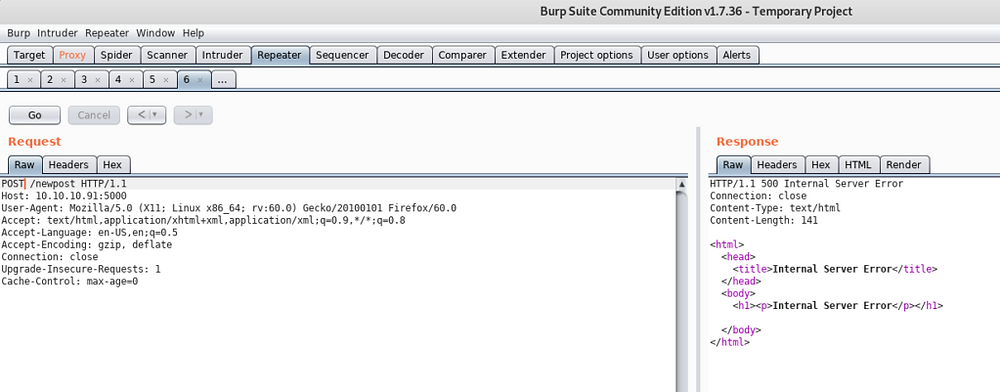Show the Request Raw view
The width and height of the screenshot is (1000, 392).
24,164
